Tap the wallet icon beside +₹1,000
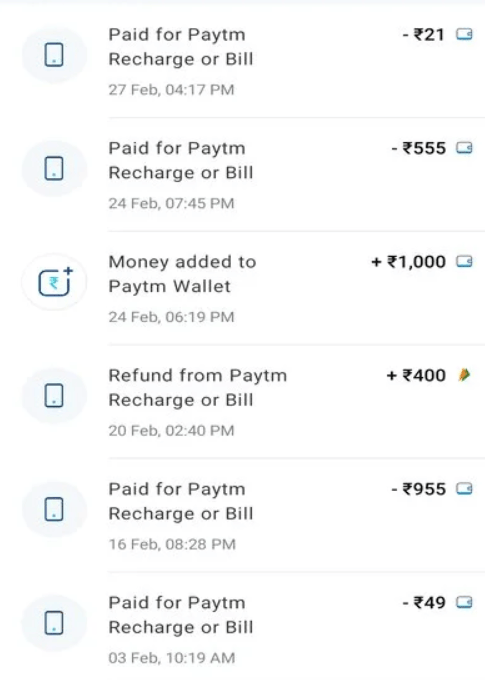The image size is (485, 680). coord(464,262)
